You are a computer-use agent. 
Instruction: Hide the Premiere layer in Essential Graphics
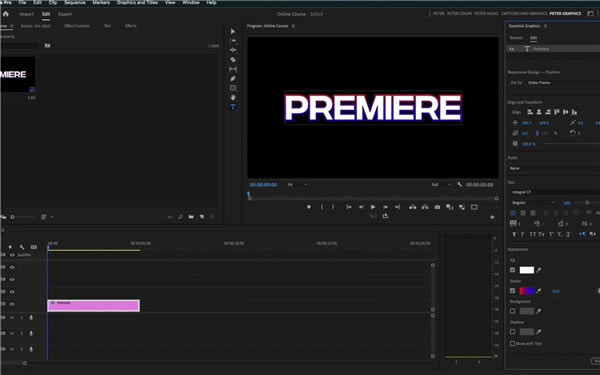click(512, 49)
